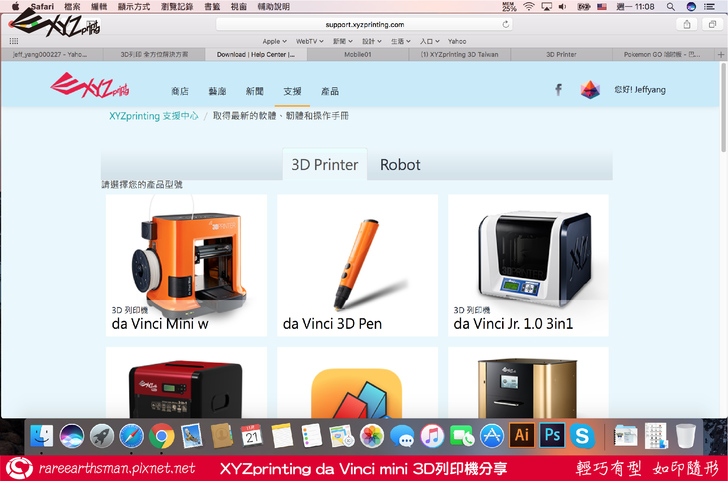Open Reminders list icon in Dock
The height and width of the screenshot is (481, 728).
(312, 436)
